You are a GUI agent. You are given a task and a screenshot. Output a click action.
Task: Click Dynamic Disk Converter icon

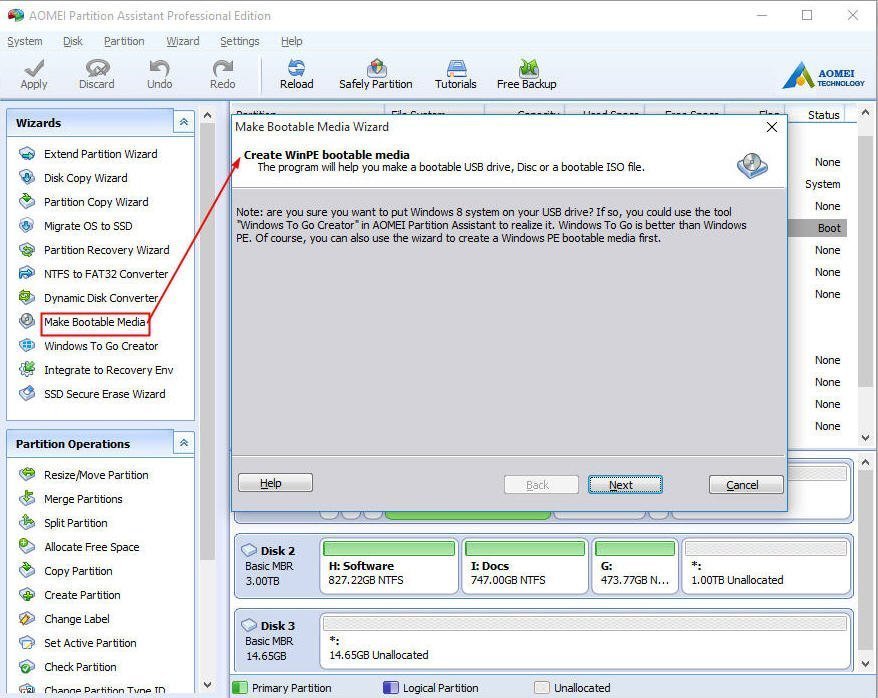pos(27,298)
